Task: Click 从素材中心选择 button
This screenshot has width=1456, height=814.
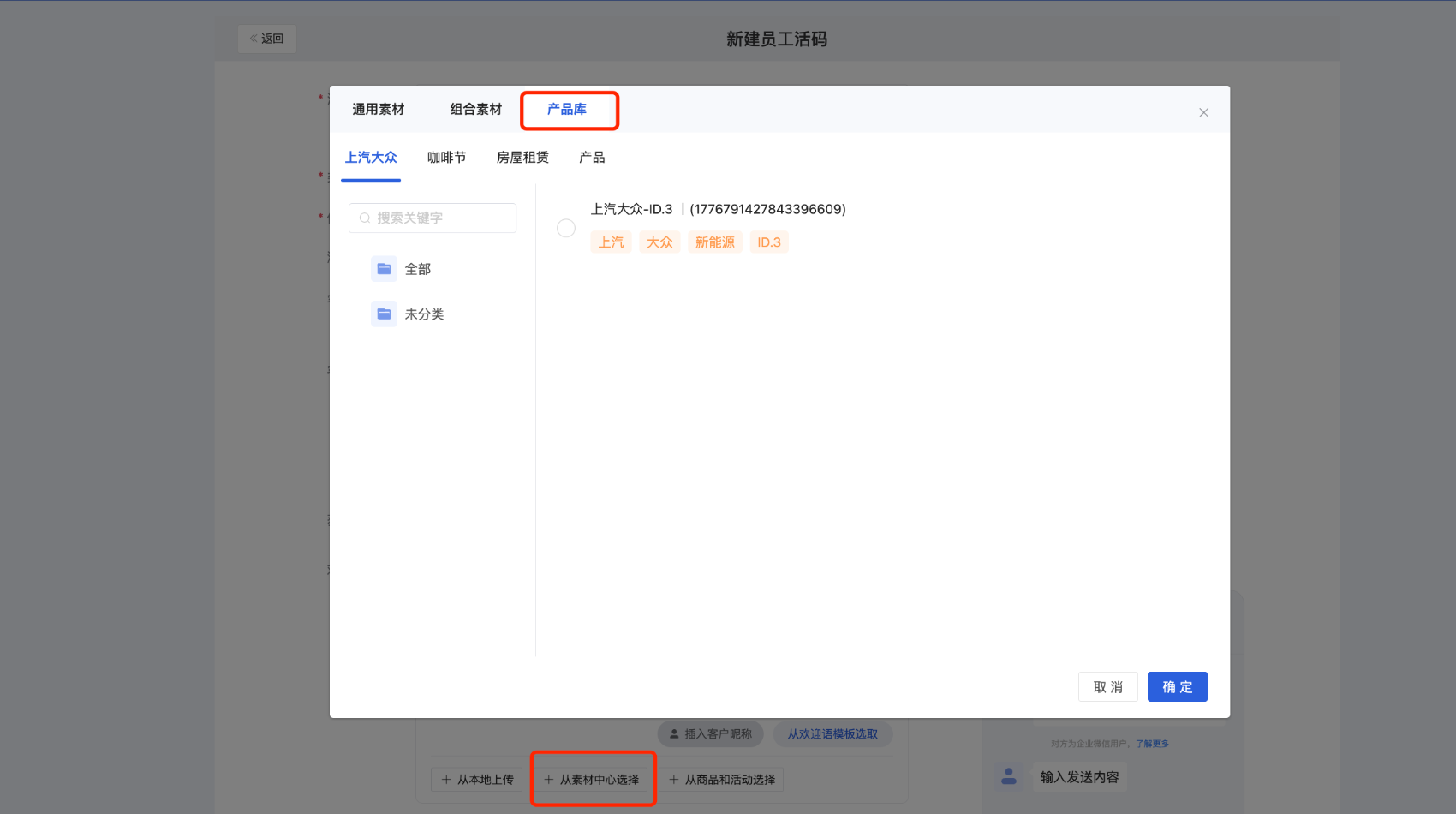Action: [592, 780]
